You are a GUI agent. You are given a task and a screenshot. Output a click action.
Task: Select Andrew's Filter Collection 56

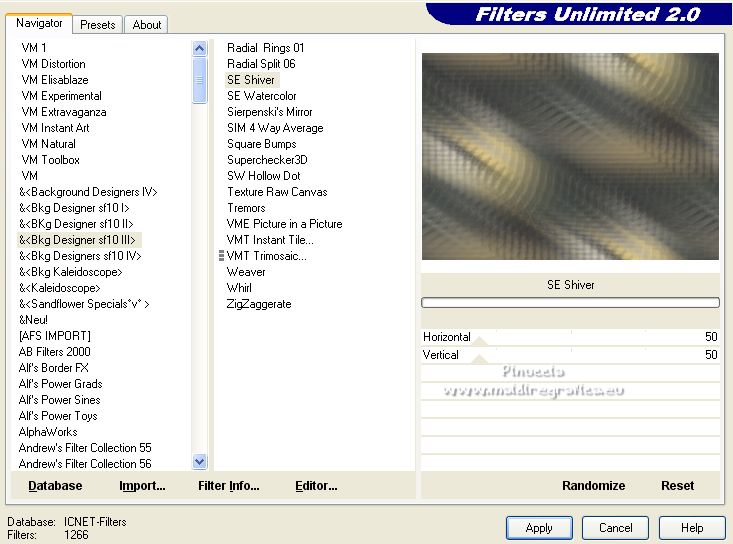click(85, 464)
